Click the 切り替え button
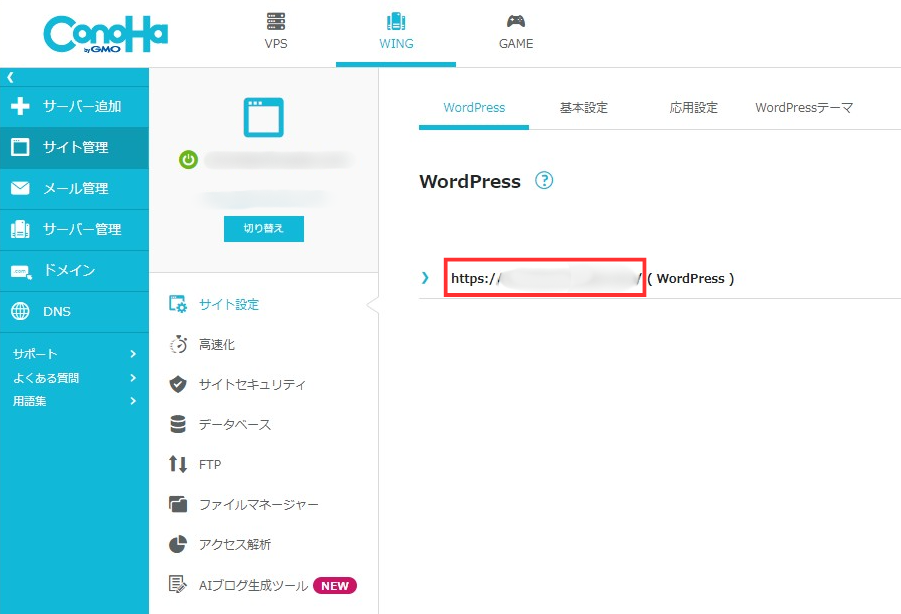 click(264, 229)
